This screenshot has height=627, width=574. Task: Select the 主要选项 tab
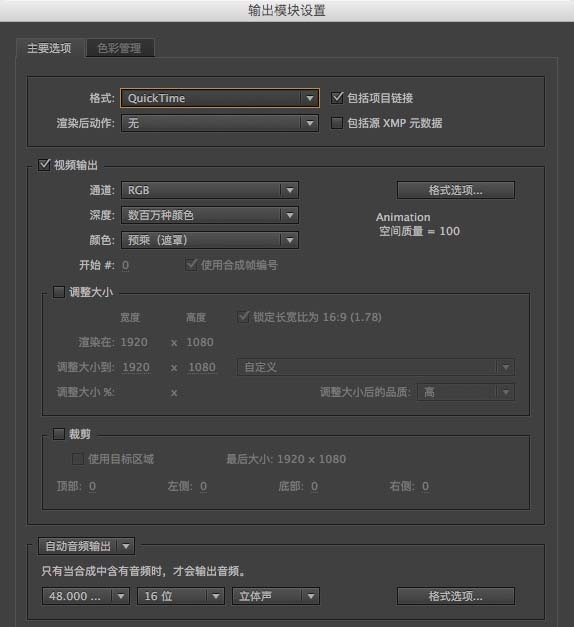[x=49, y=48]
